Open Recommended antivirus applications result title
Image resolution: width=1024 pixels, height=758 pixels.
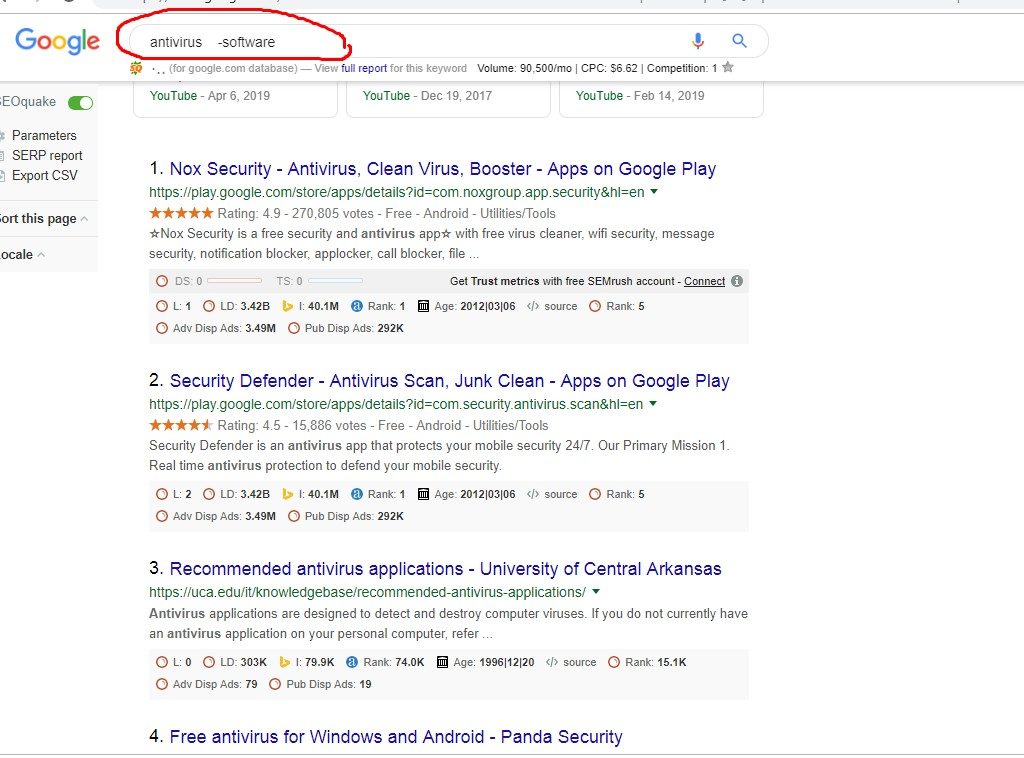[445, 569]
